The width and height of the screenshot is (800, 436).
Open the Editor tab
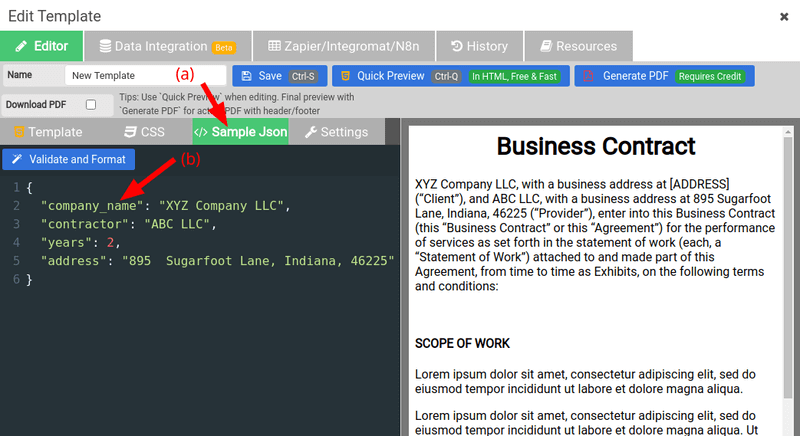coord(41,46)
